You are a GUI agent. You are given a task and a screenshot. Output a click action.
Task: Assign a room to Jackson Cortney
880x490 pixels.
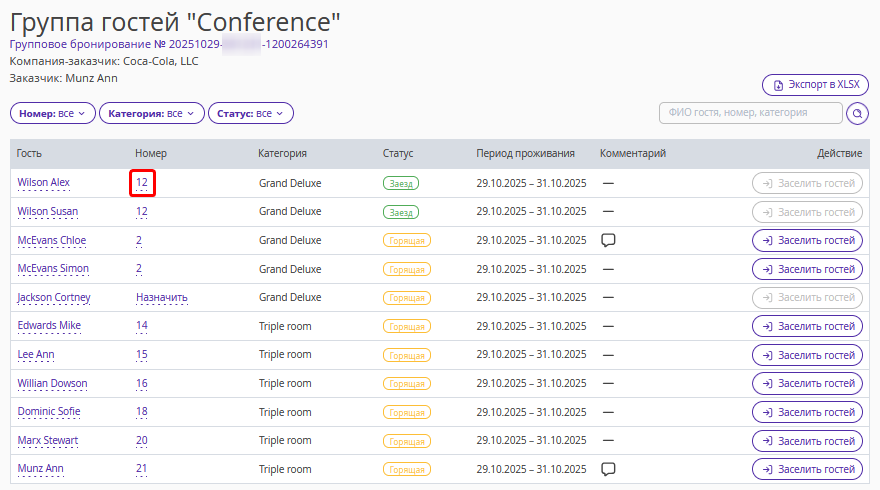click(162, 298)
